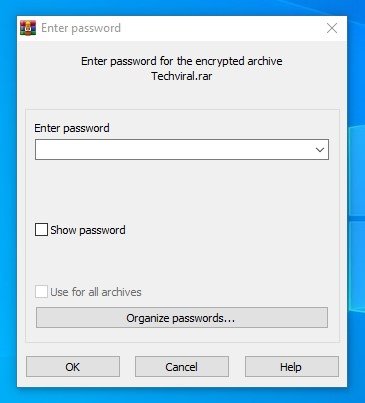Screen dimensions: 365x403
Task: Focus the password text field
Action: click(x=173, y=150)
